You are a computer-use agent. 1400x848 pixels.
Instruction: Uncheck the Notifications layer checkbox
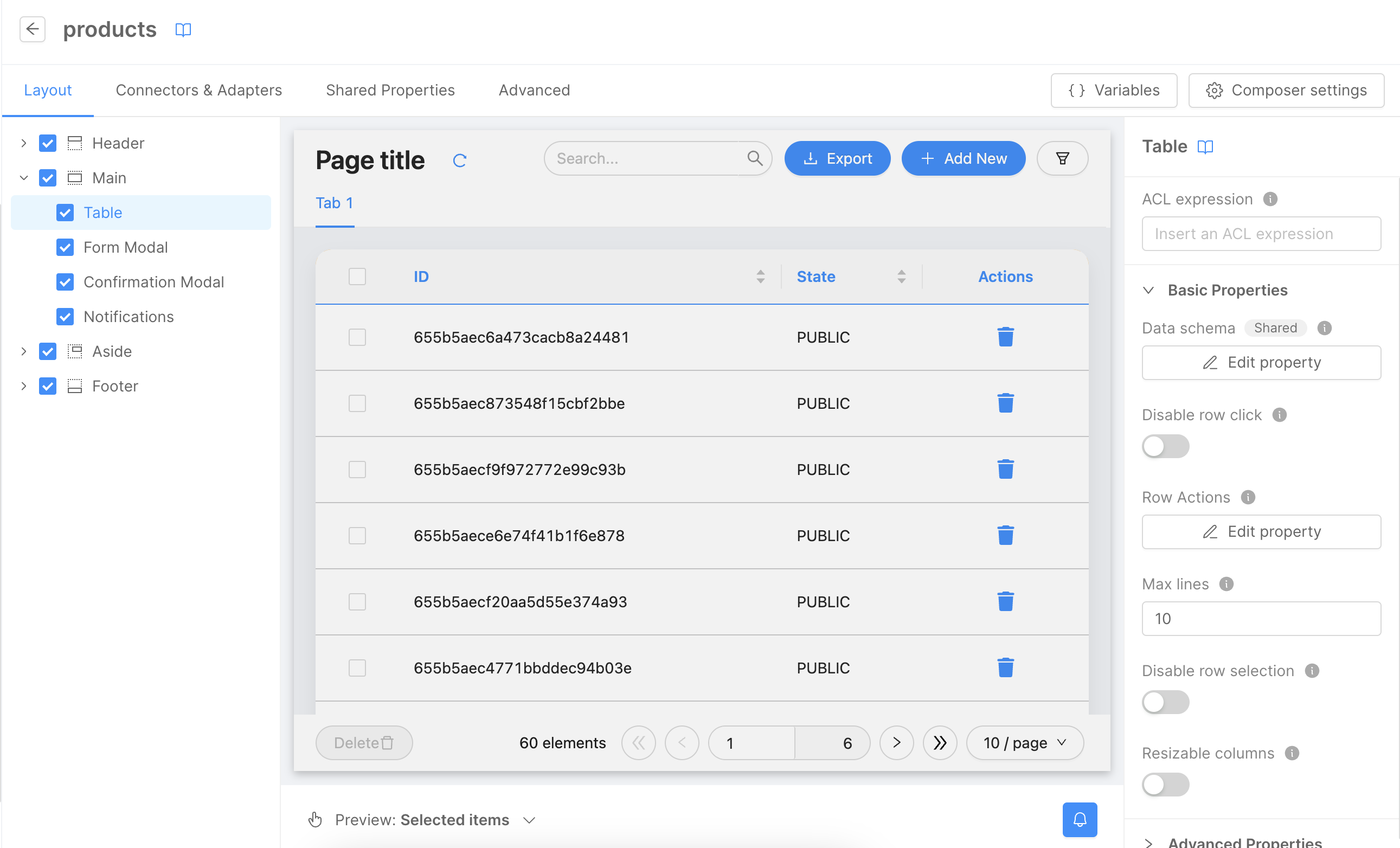pos(65,316)
